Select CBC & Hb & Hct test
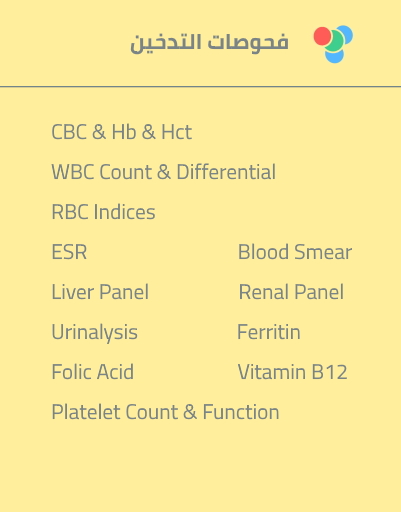Viewport: 401px width, 512px height. (122, 132)
